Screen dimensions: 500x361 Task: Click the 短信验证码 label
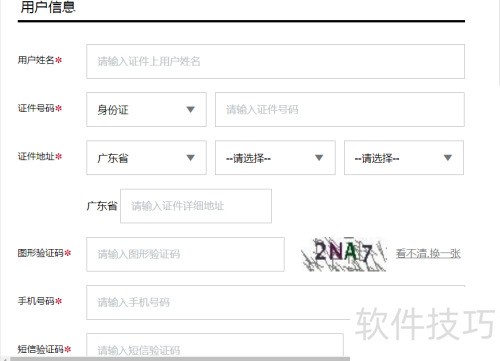point(40,349)
